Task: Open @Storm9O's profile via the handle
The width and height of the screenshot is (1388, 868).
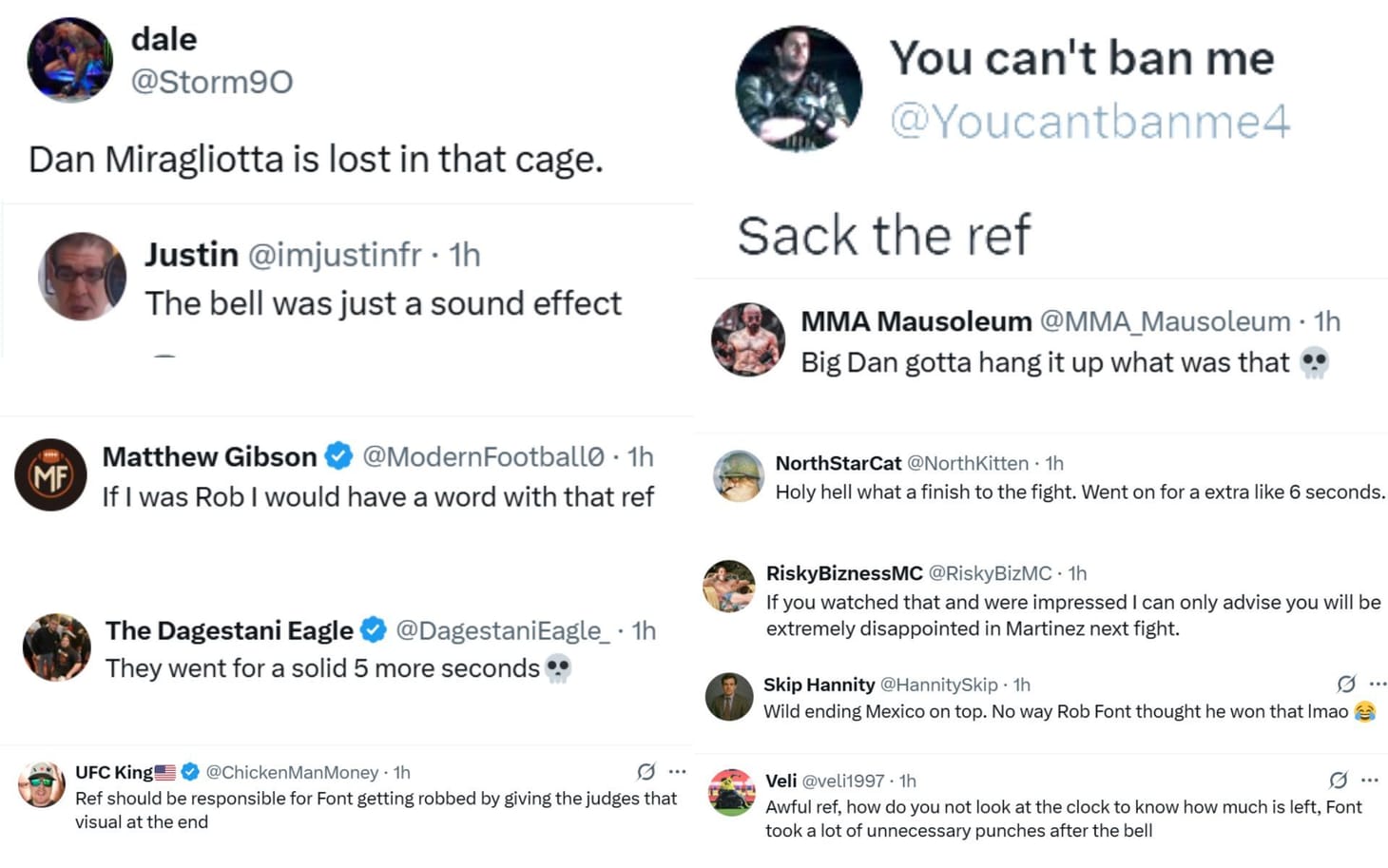Action: tap(213, 83)
